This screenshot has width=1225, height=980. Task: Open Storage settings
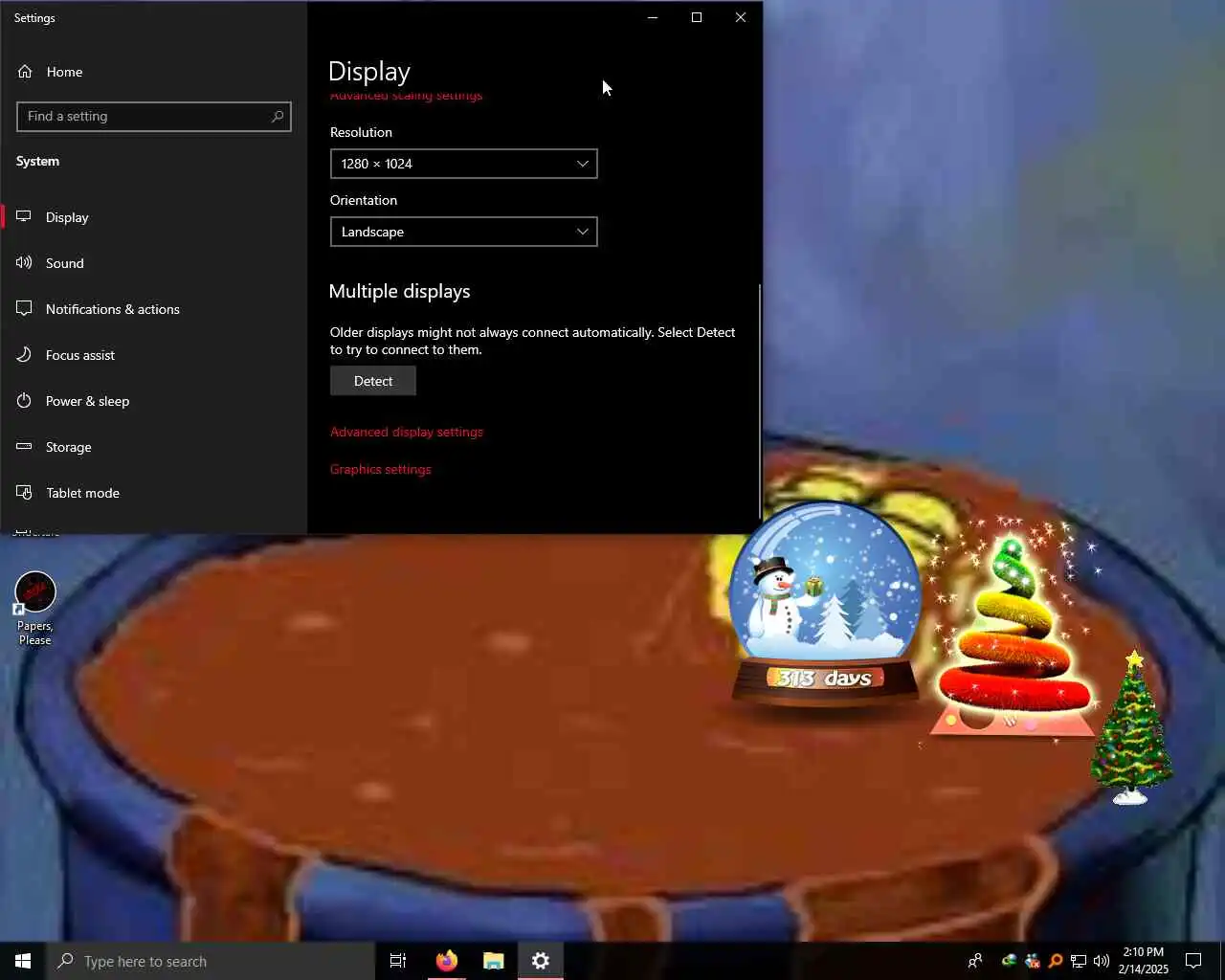[69, 447]
